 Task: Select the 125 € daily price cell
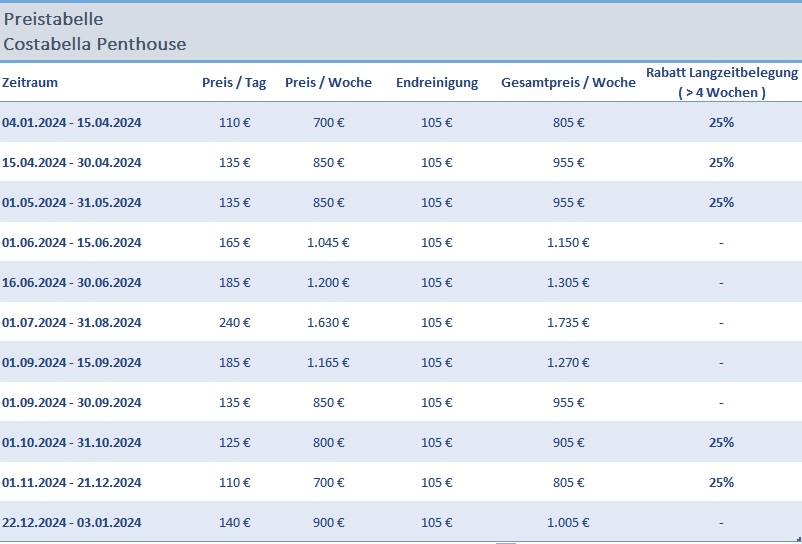click(x=234, y=443)
